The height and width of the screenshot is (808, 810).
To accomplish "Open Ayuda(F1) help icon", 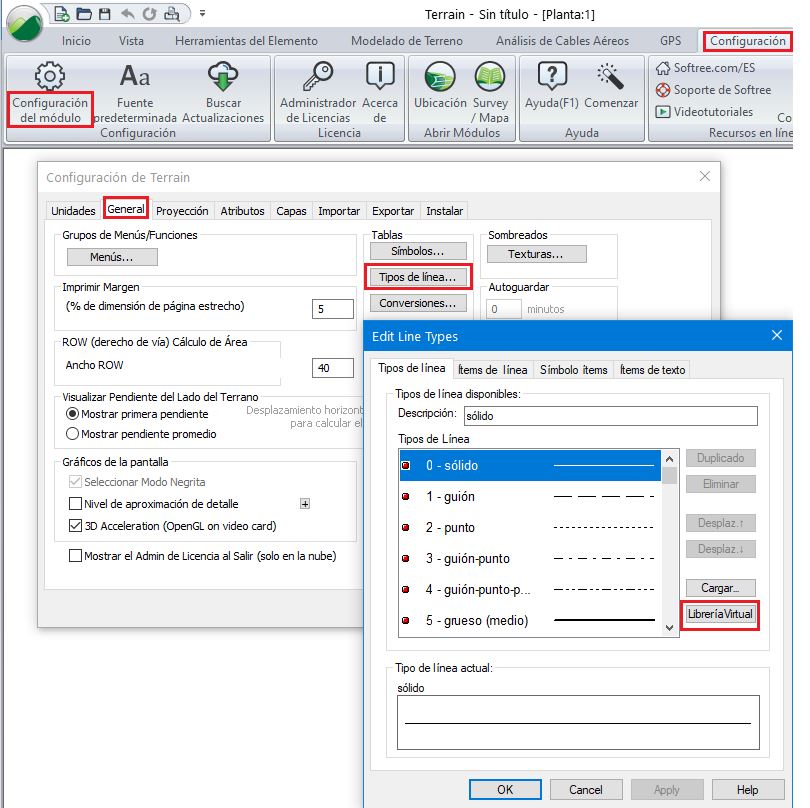I will point(552,76).
